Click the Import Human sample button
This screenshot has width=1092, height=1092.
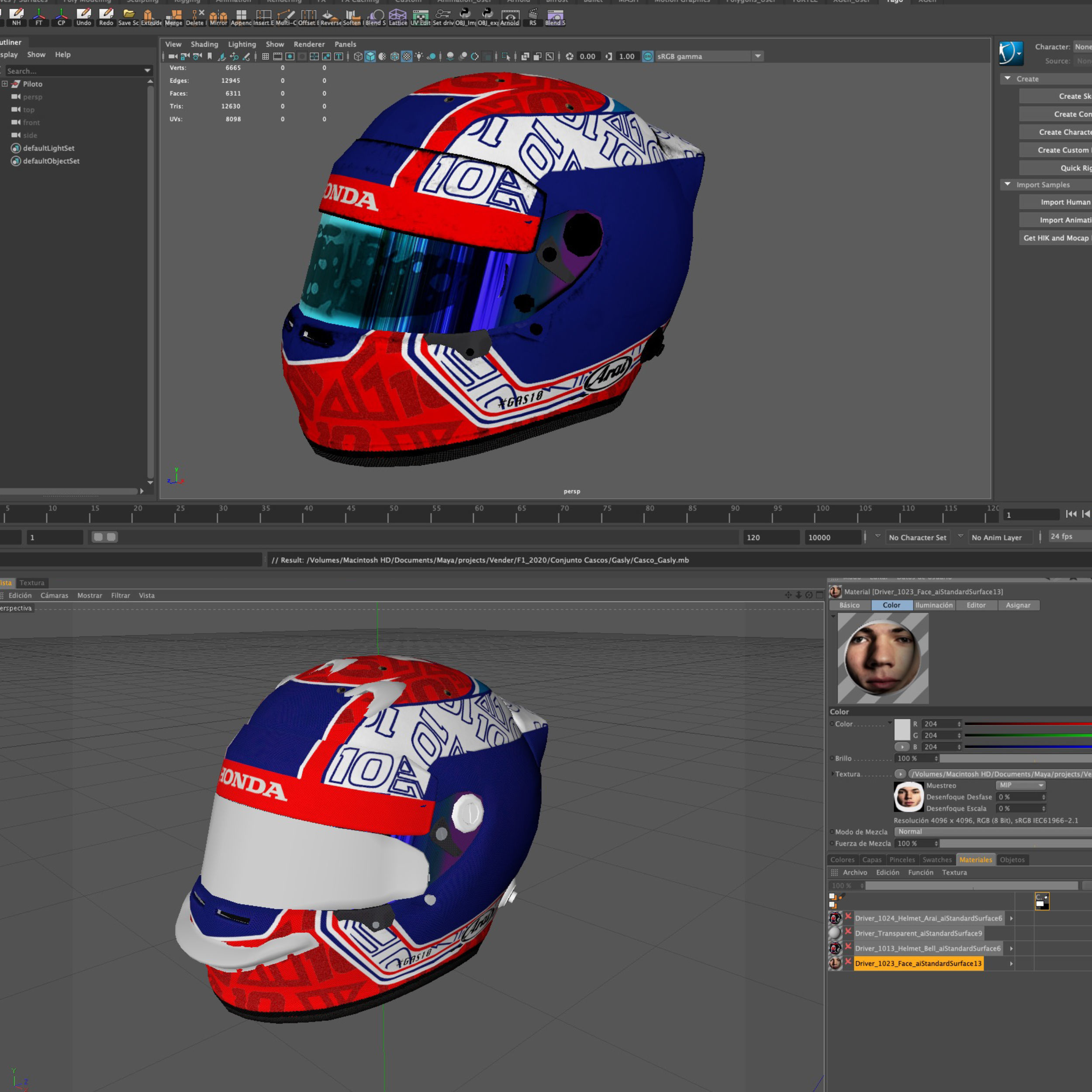1055,202
